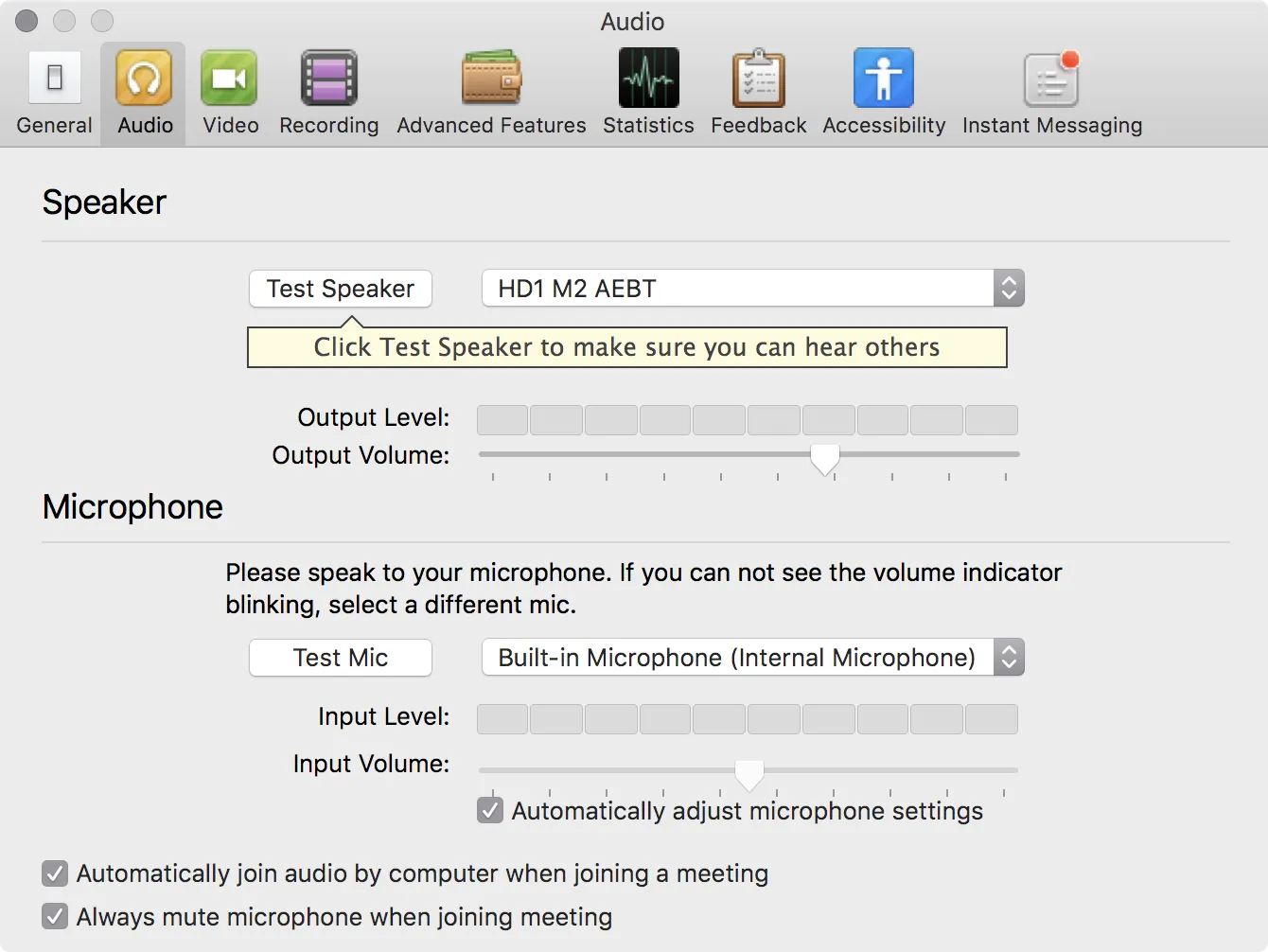Open the Recording filmstrip icon
Image resolution: width=1268 pixels, height=952 pixels.
328,79
